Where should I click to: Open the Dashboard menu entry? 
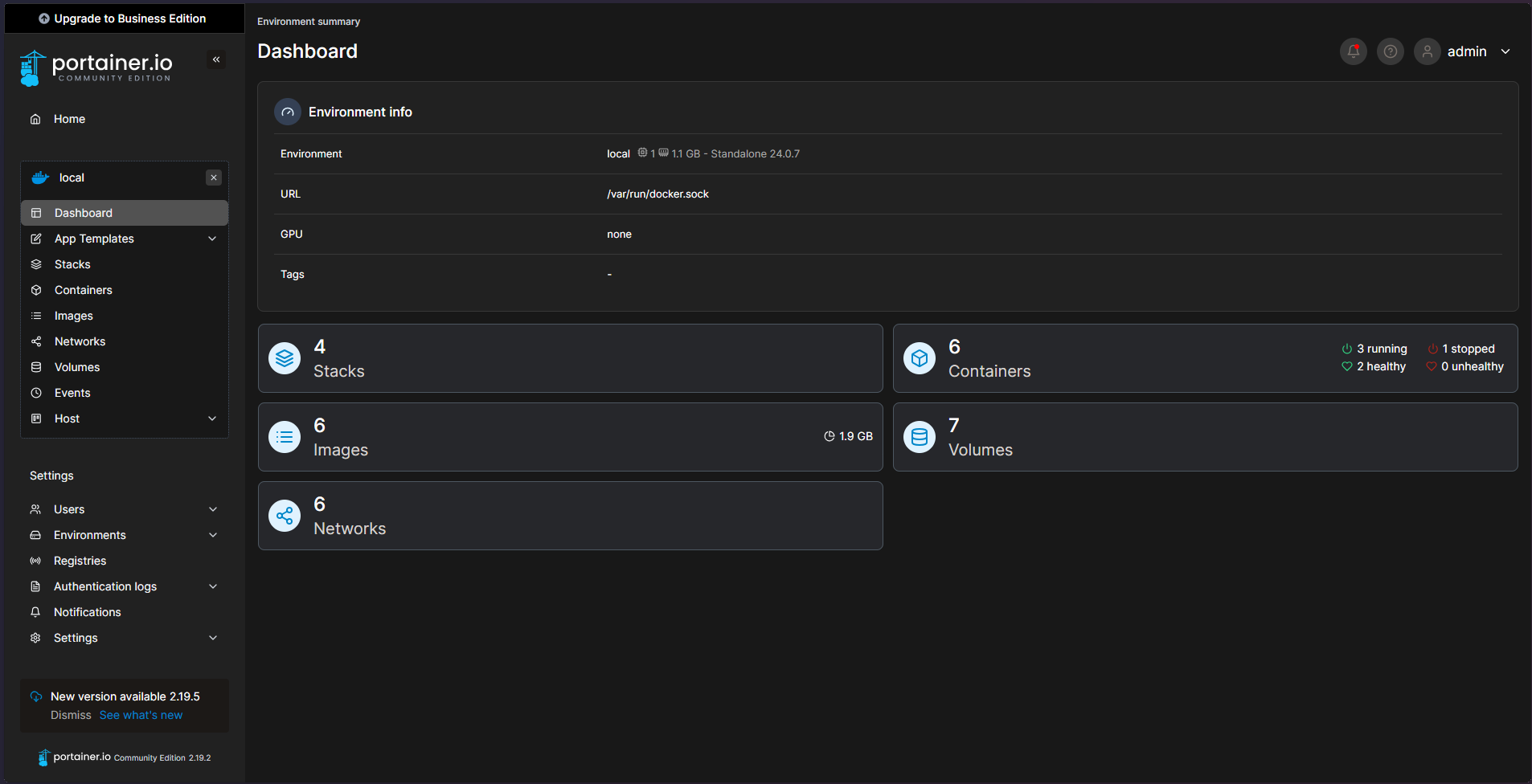pos(83,213)
